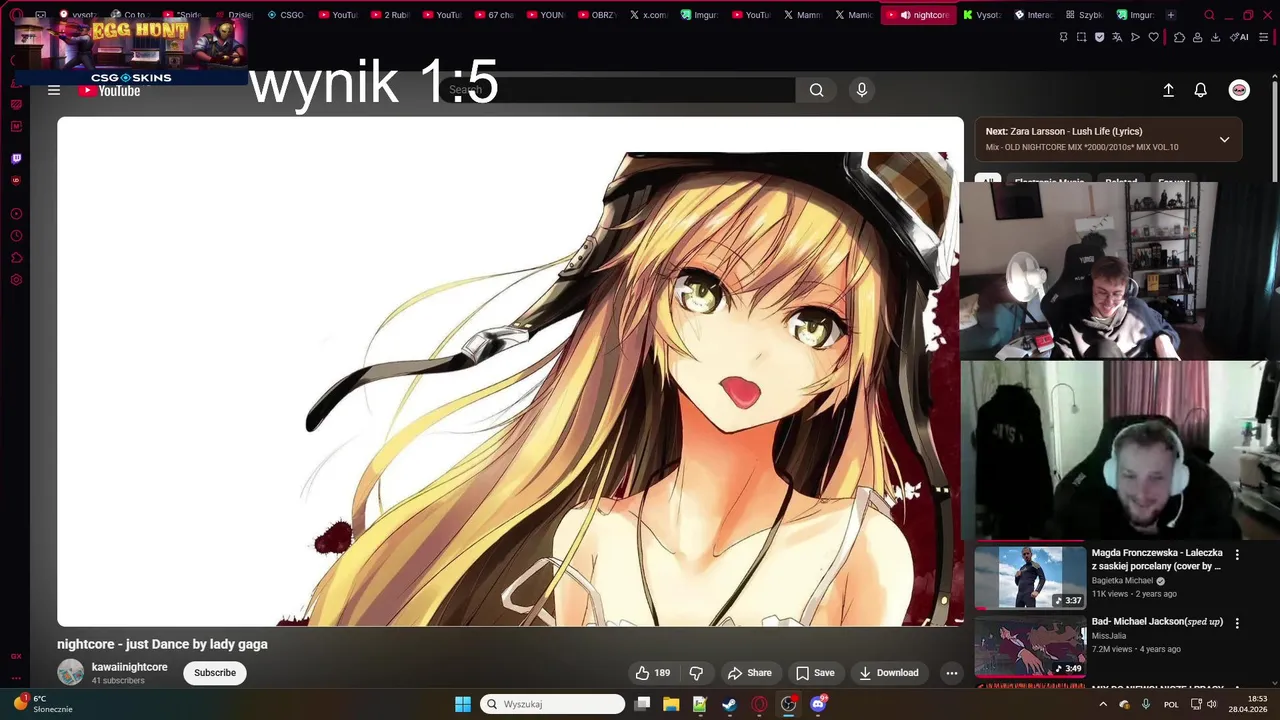This screenshot has width=1280, height=720.
Task: Open Twitch in the Opera sidebar
Action: click(x=16, y=158)
